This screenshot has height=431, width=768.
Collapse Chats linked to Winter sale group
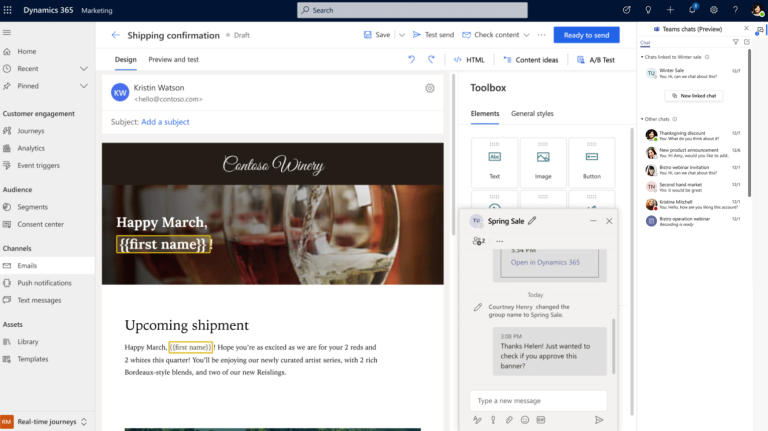pos(642,57)
